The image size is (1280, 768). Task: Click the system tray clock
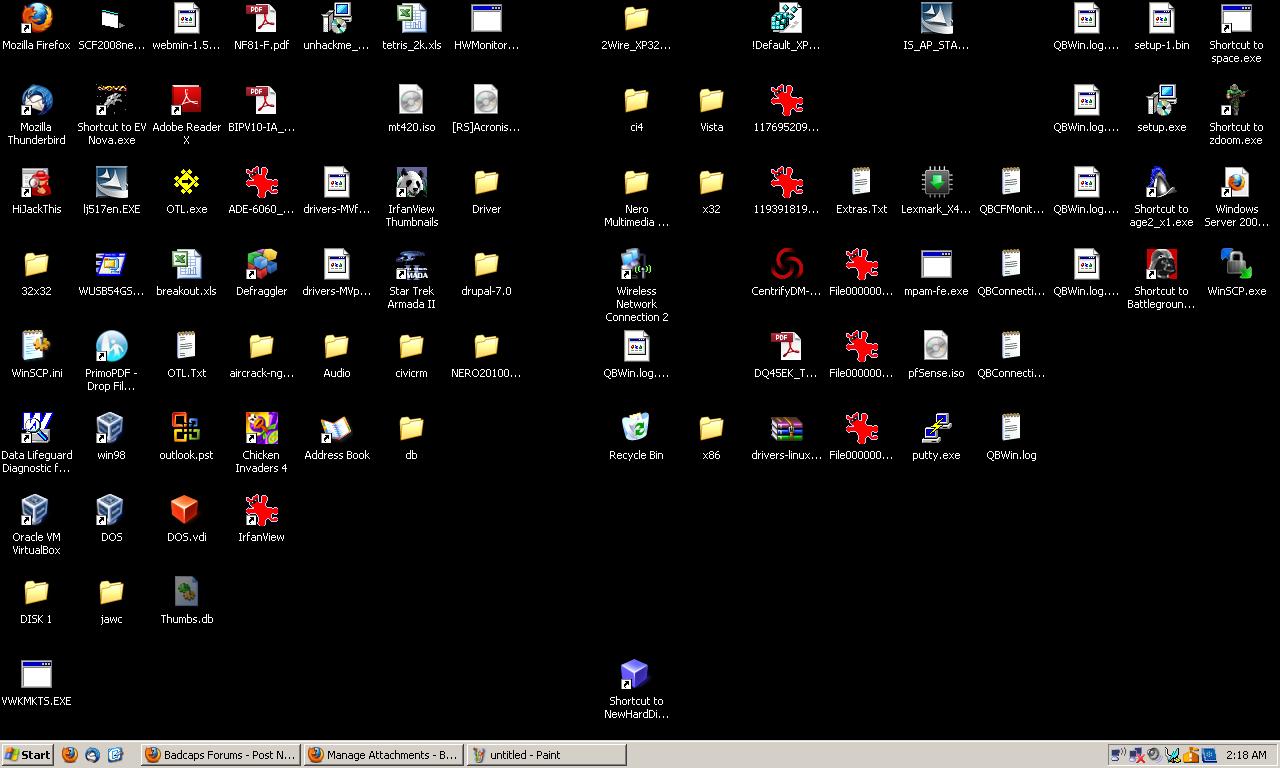(1246, 755)
